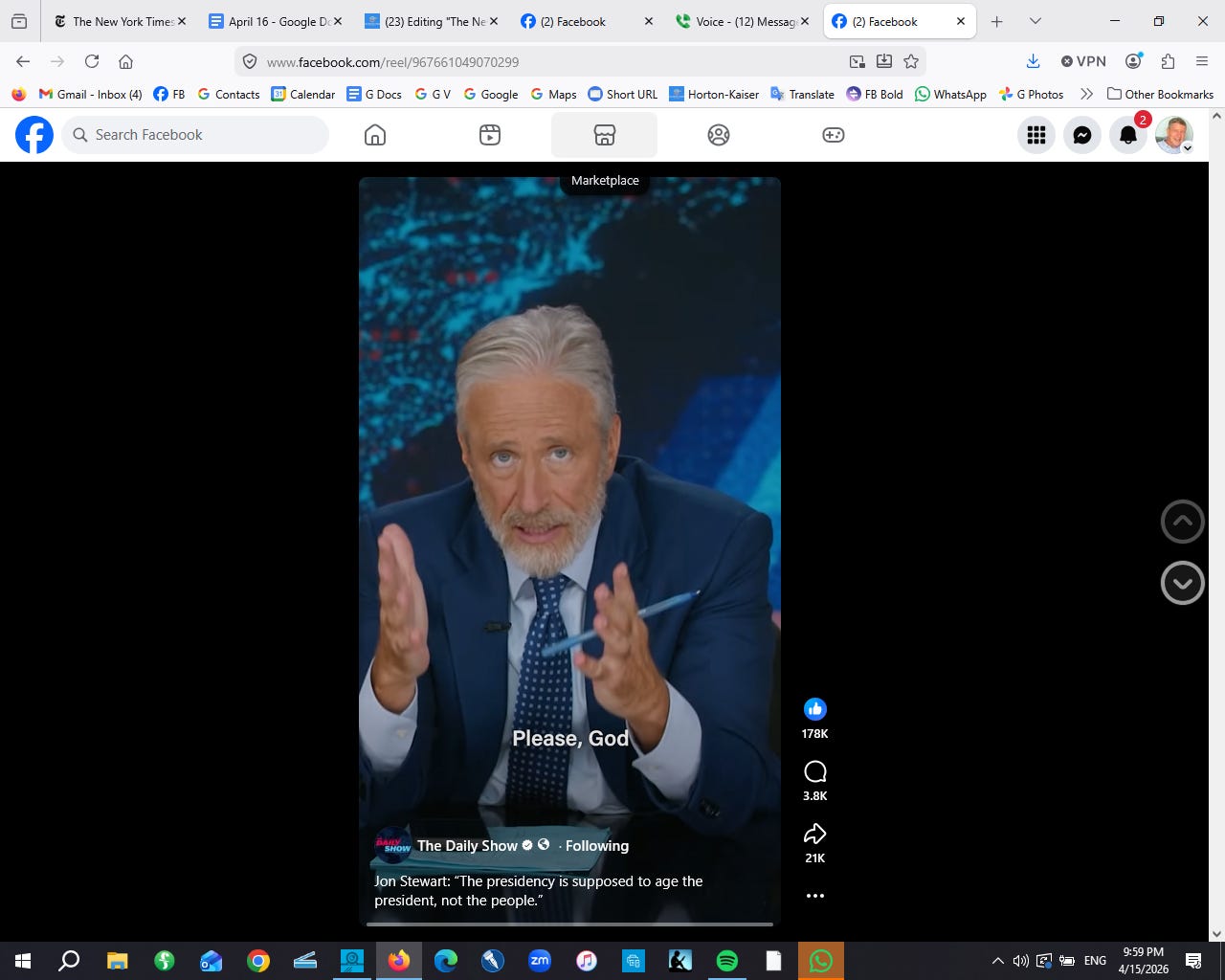Open the Facebook menu grid icon
1225x980 pixels.
[1036, 135]
